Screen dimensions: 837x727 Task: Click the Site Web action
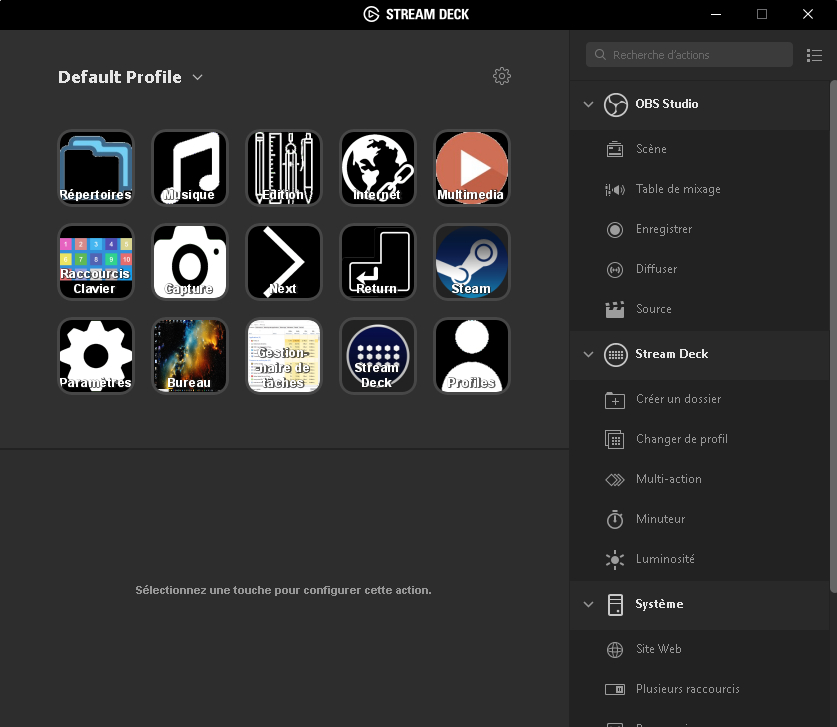(x=658, y=649)
